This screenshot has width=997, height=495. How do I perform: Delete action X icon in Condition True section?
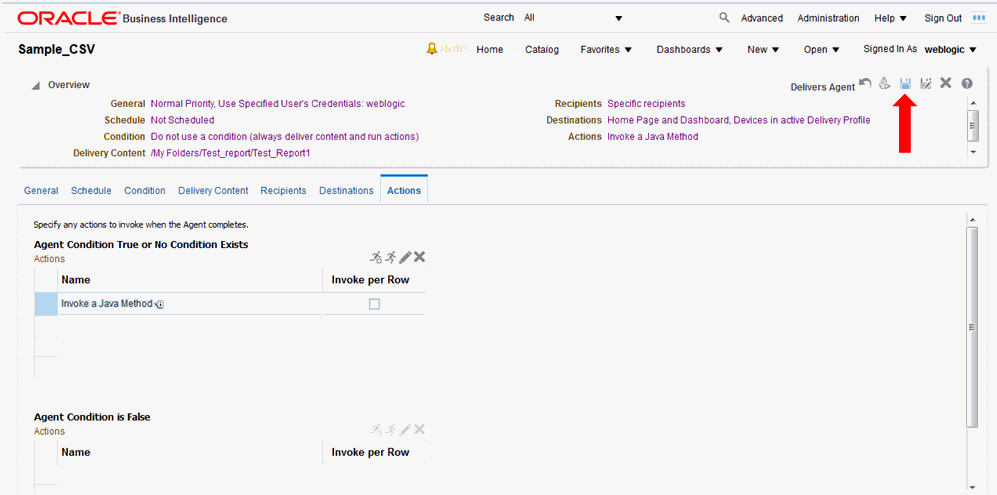420,257
